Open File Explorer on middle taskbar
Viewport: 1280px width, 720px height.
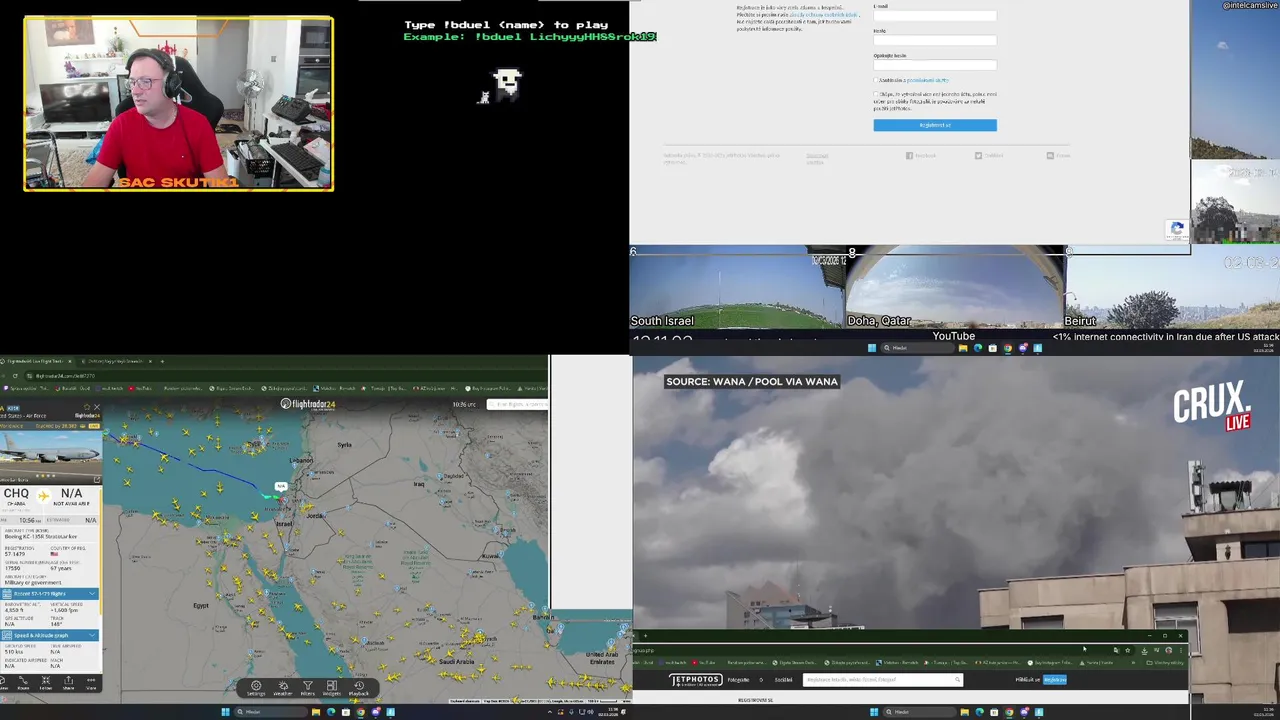click(x=963, y=348)
